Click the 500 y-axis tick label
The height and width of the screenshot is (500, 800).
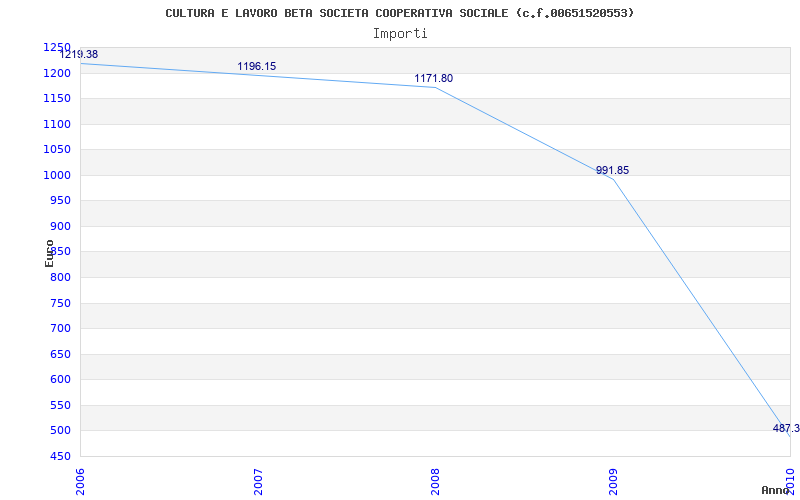tap(60, 431)
